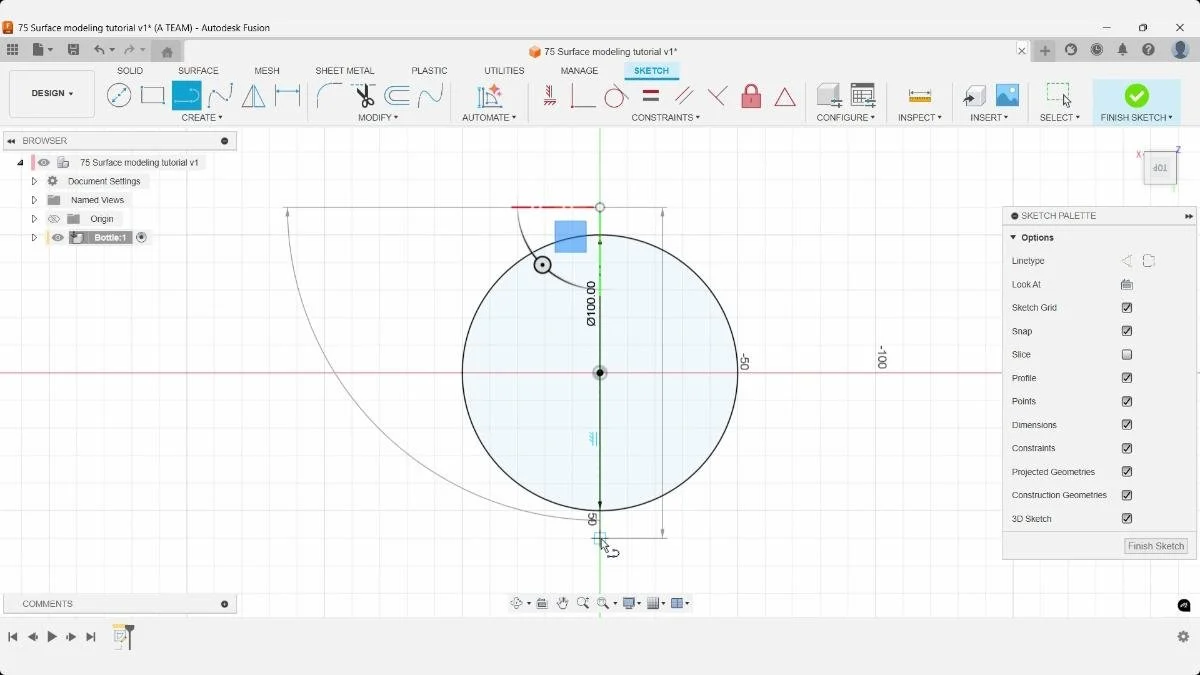Screen dimensions: 1200x675
Task: Enable the Slice checkbox
Action: [1127, 355]
